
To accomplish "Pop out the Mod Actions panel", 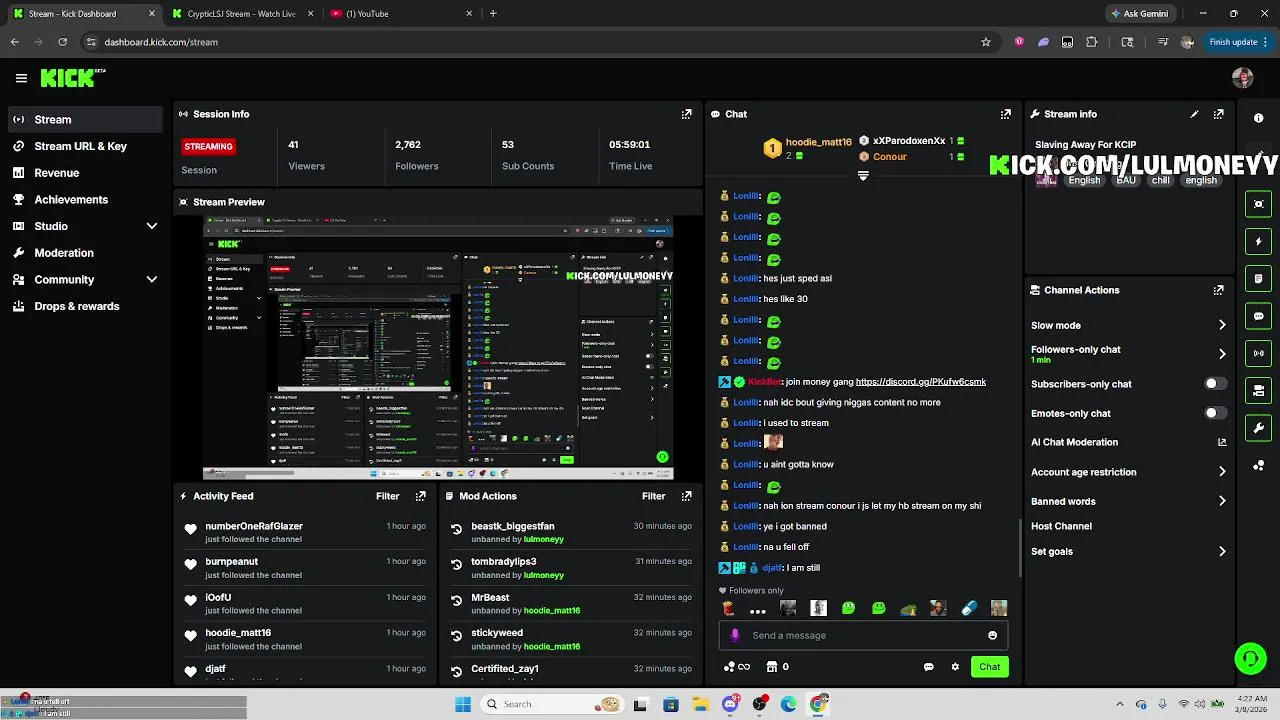I will coord(686,496).
